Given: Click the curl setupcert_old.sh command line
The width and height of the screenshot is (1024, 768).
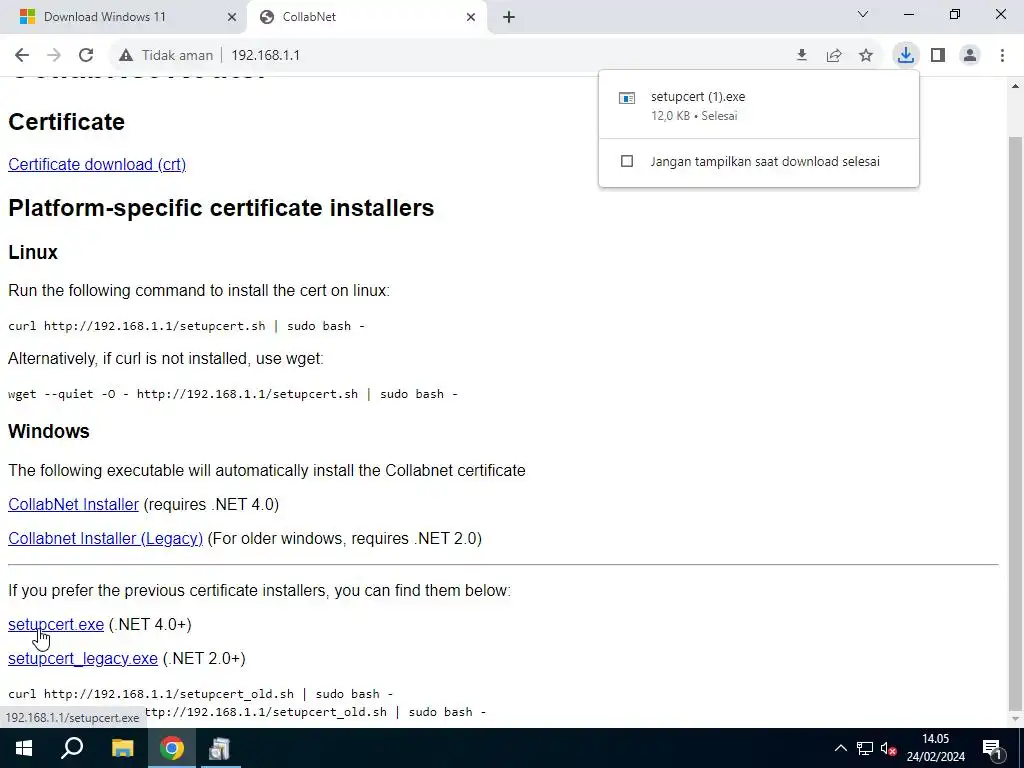Looking at the screenshot, I should (x=200, y=694).
